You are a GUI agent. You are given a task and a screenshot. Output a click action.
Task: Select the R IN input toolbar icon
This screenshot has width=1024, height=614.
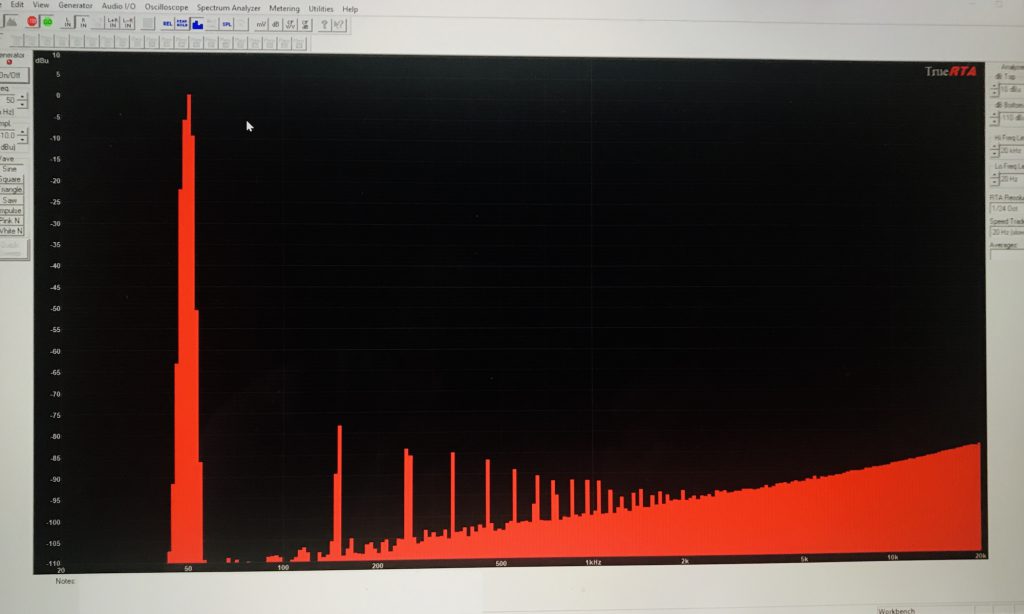[x=83, y=23]
